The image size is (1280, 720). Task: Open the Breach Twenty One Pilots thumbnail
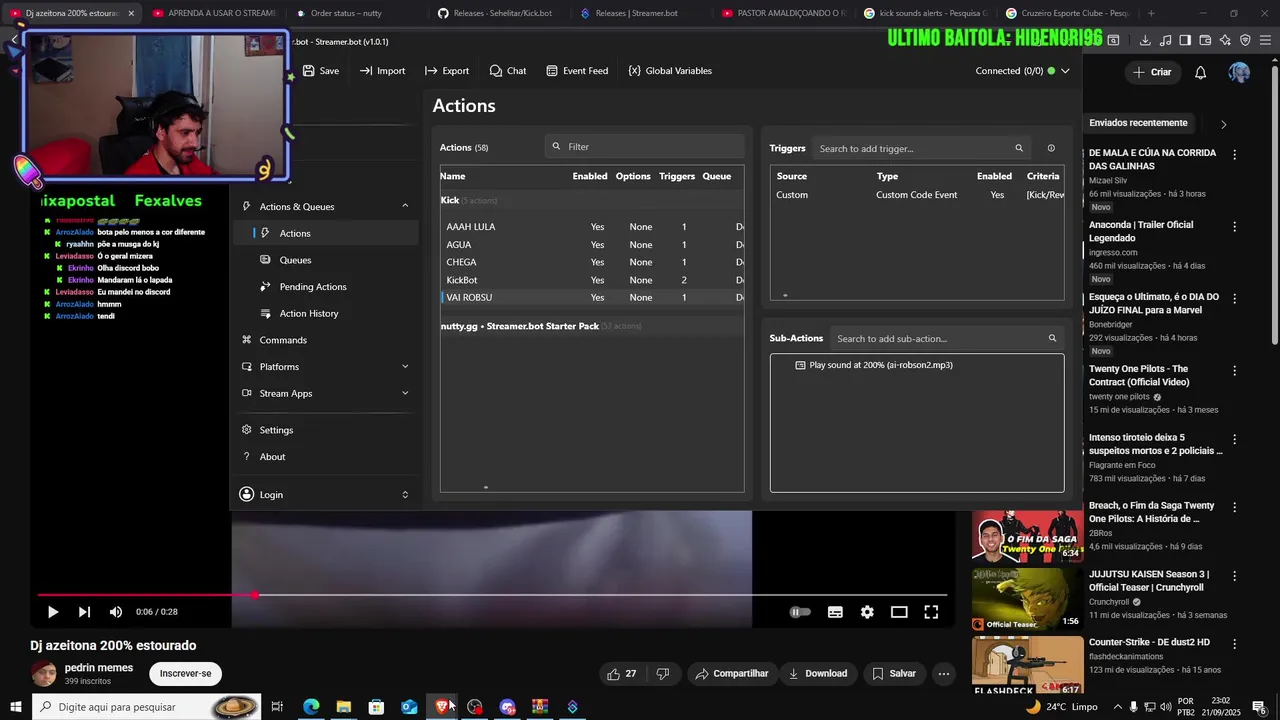pos(1027,537)
